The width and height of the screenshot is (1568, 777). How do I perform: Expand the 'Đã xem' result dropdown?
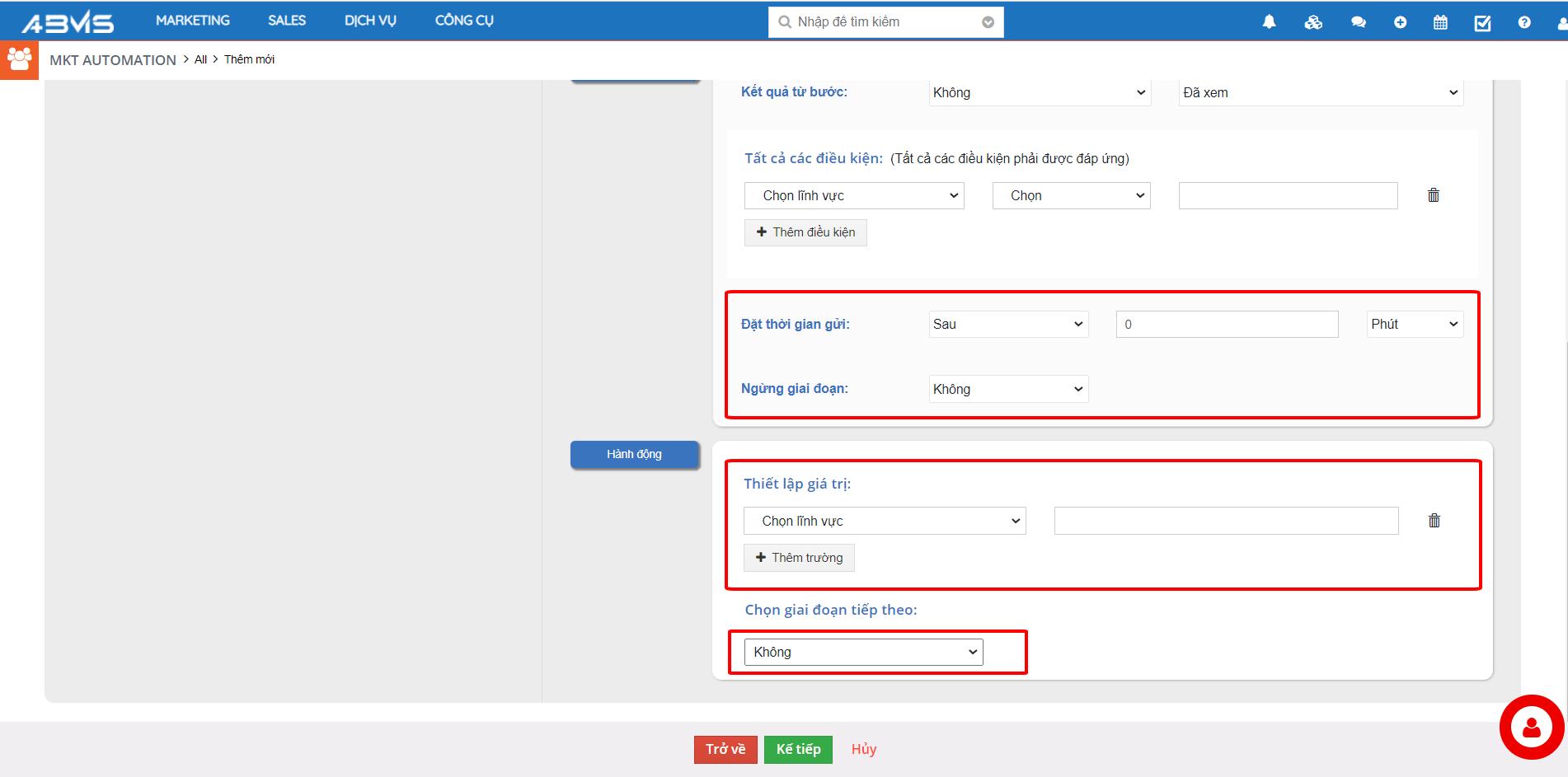pos(1321,92)
